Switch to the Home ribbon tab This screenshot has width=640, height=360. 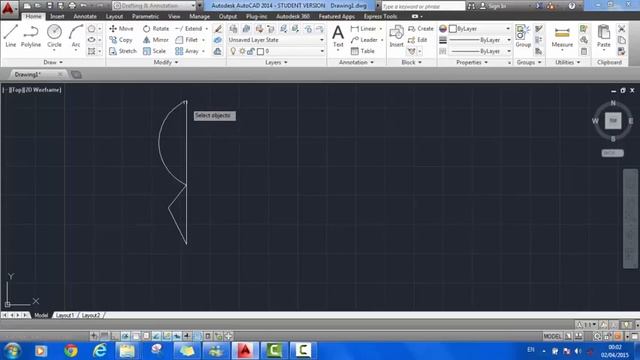point(33,16)
